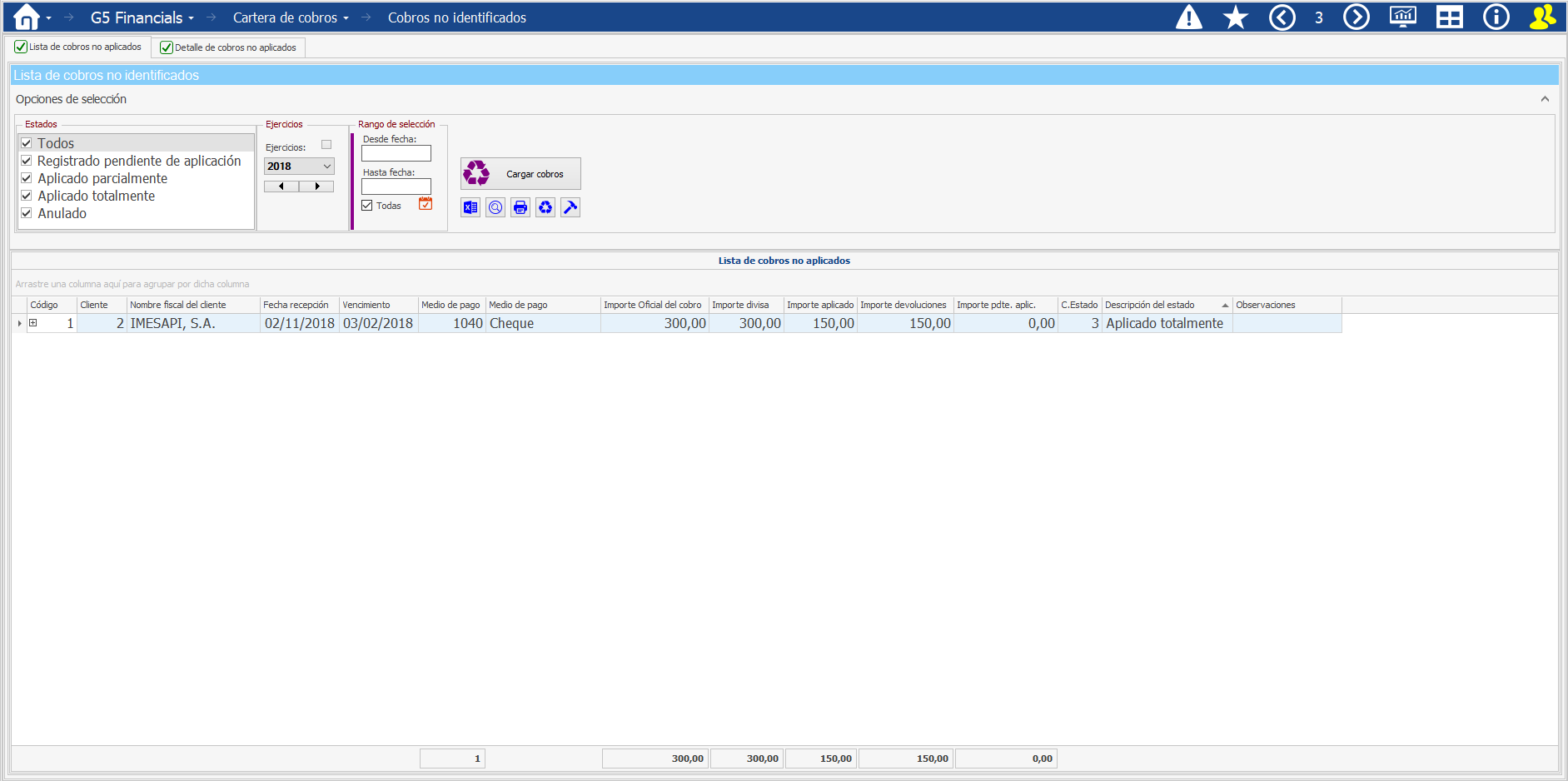Viewport: 1568px width, 781px height.
Task: Switch to Detalle de cobros no aplicados tab
Action: (228, 47)
